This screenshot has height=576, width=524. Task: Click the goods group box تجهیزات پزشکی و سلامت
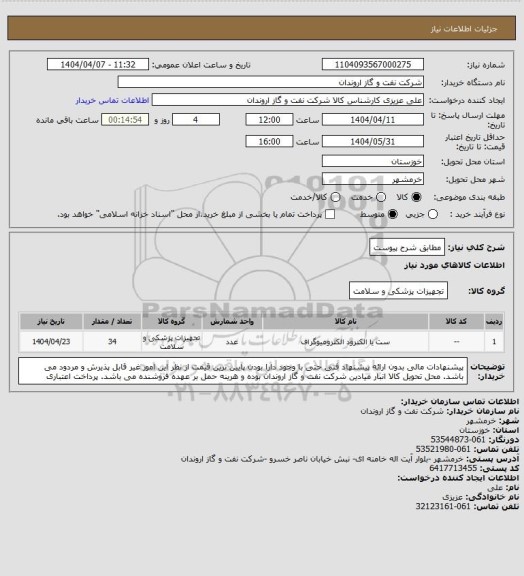coord(398,291)
